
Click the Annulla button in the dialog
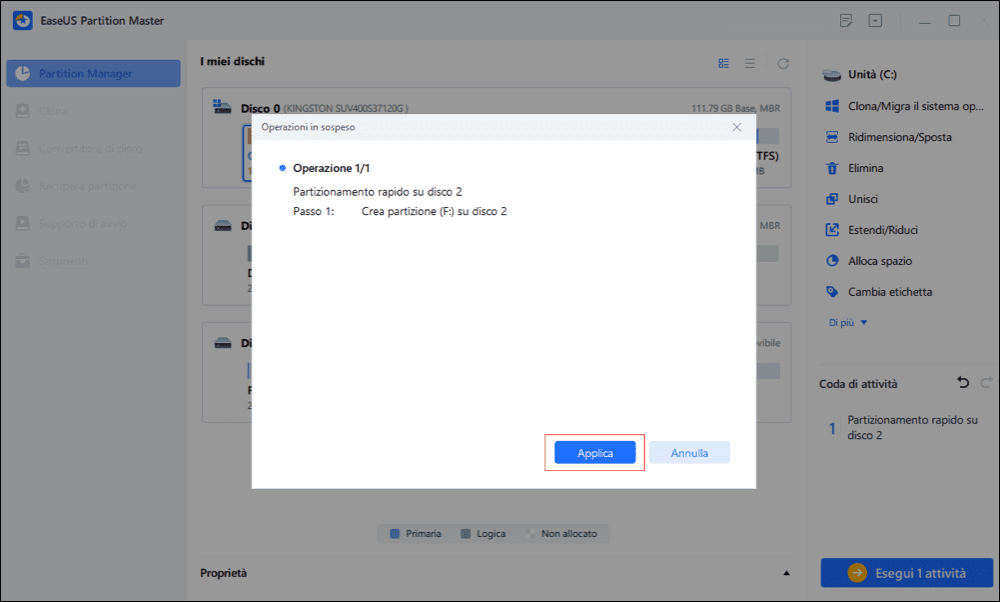coord(689,453)
